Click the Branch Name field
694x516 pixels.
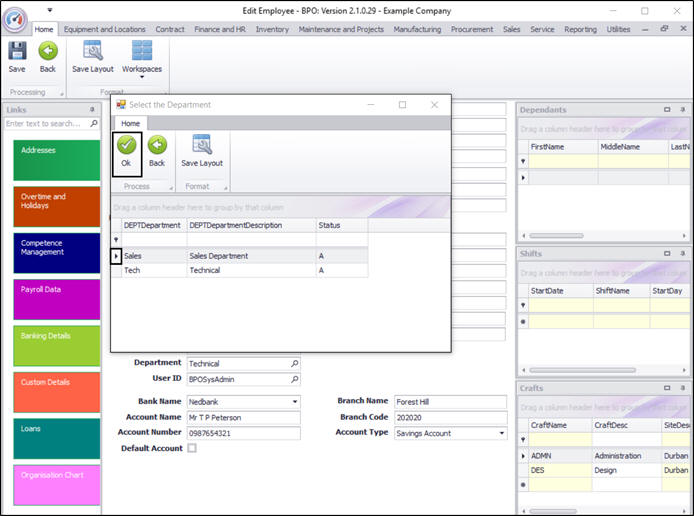pos(450,402)
